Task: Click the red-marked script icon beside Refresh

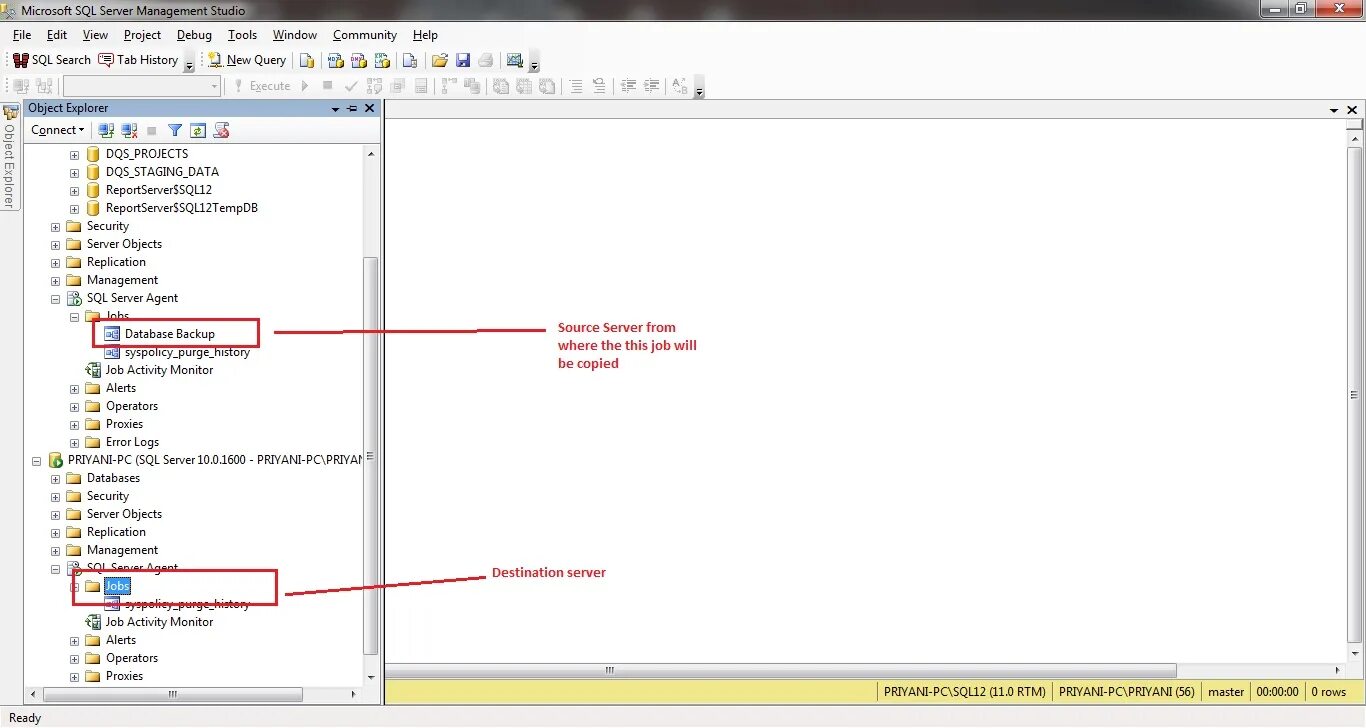Action: click(x=222, y=130)
